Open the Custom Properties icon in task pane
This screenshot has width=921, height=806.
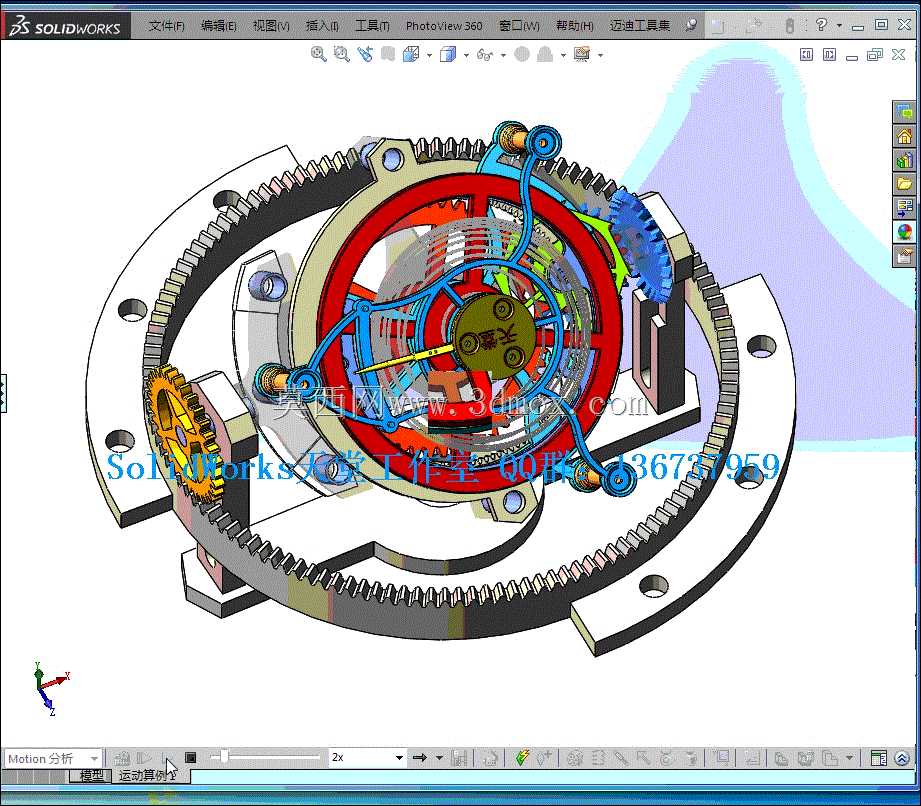point(905,256)
